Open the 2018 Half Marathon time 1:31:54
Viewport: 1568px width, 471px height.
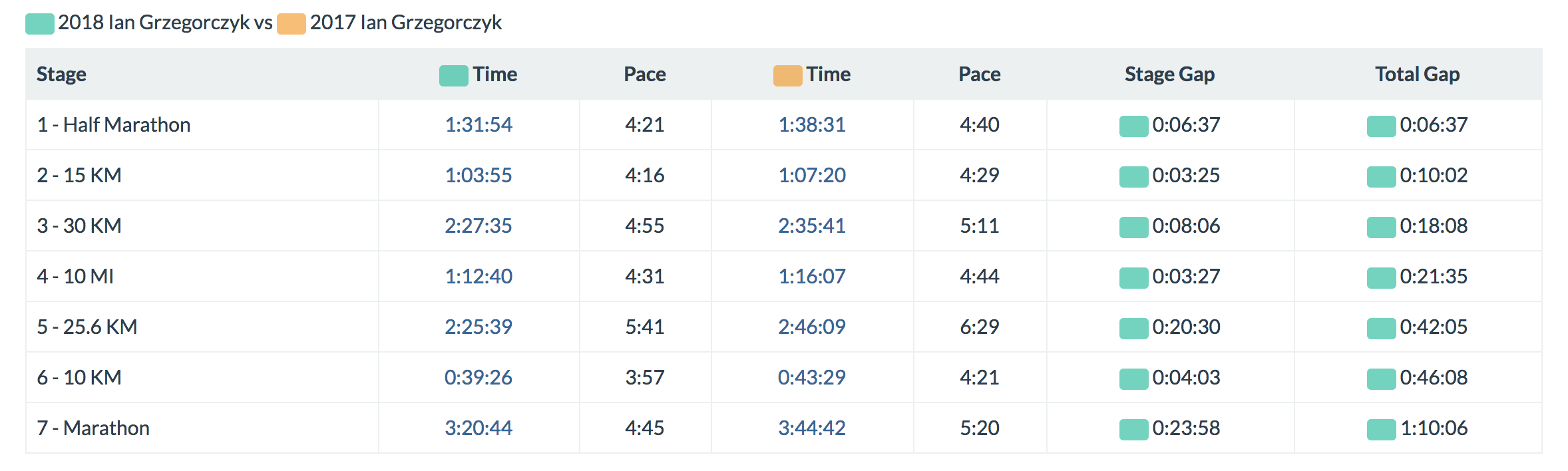coord(479,125)
